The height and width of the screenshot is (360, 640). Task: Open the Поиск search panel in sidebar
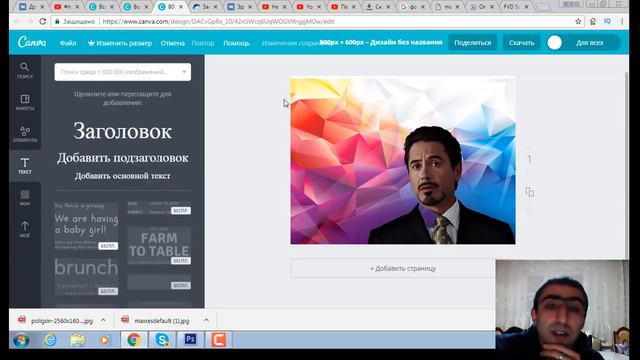click(x=24, y=70)
